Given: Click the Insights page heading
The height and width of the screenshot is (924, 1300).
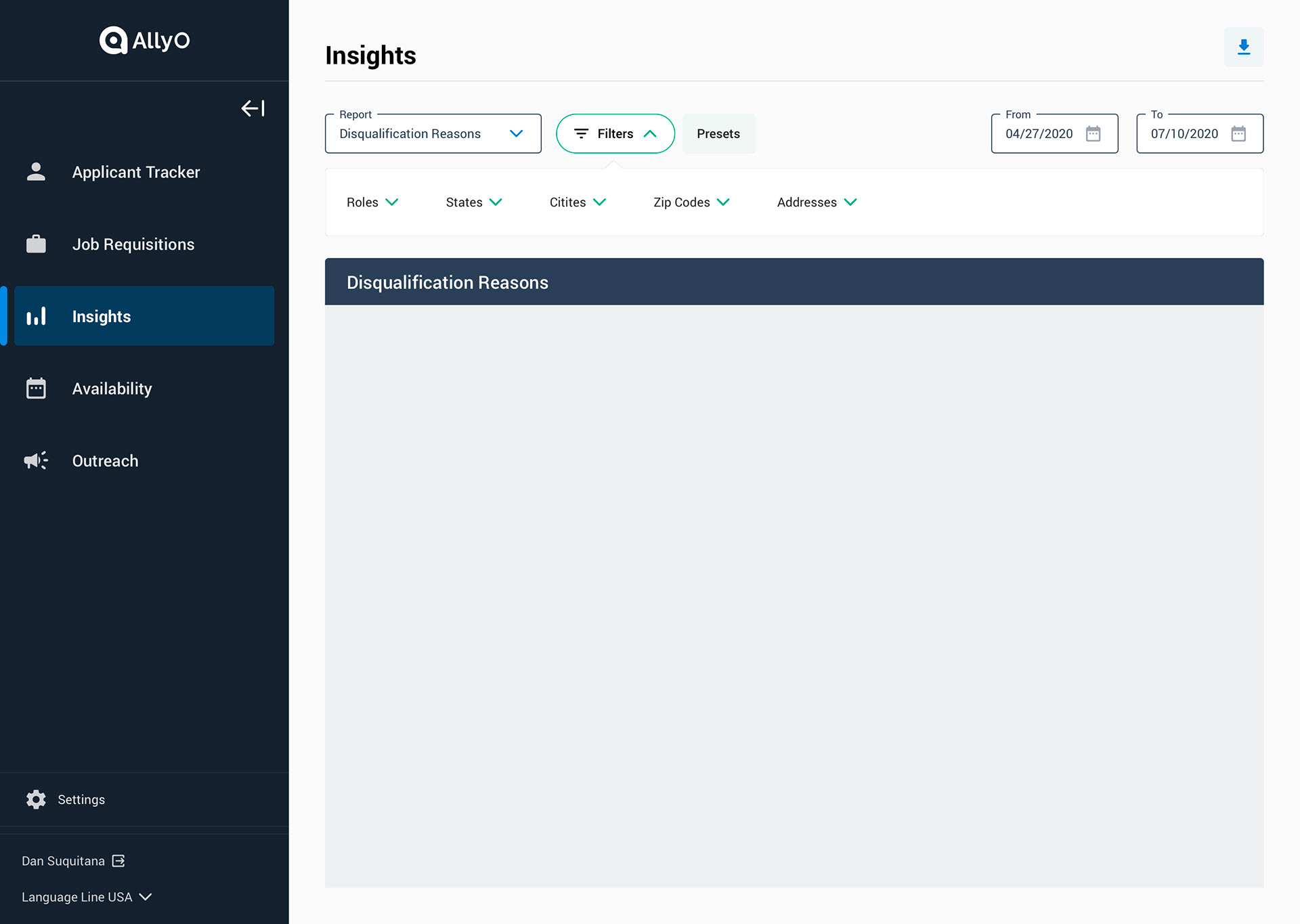Looking at the screenshot, I should (370, 56).
